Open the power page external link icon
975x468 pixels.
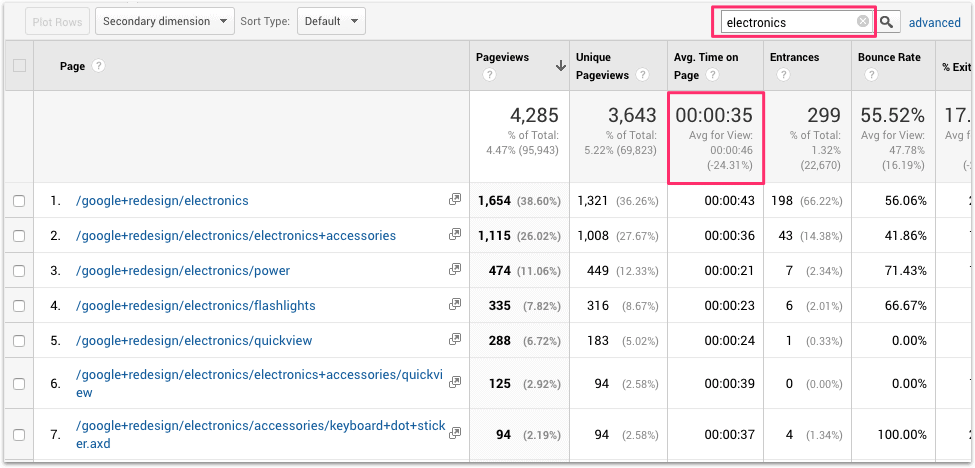click(455, 270)
